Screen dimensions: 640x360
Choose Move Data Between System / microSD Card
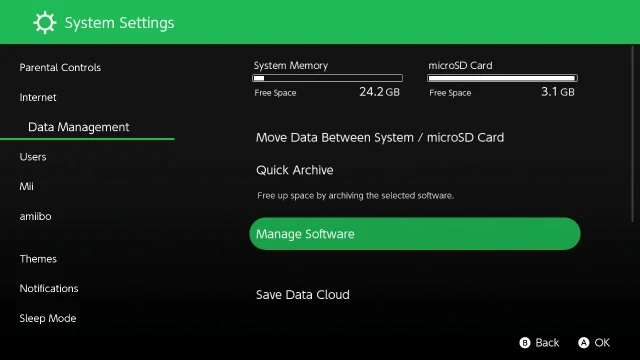(380, 138)
